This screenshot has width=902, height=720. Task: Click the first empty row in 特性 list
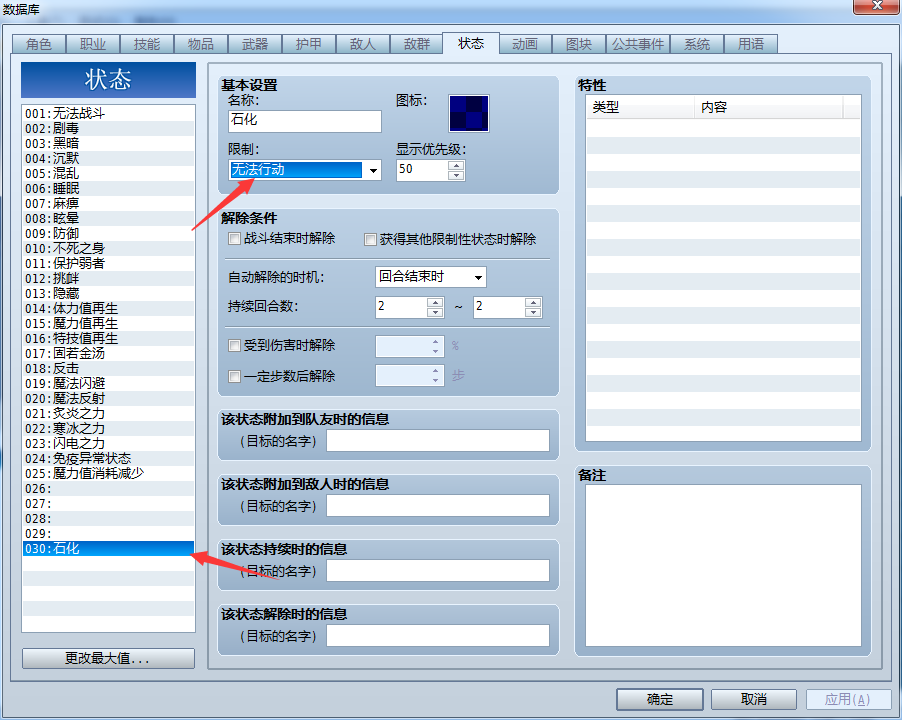click(x=723, y=128)
